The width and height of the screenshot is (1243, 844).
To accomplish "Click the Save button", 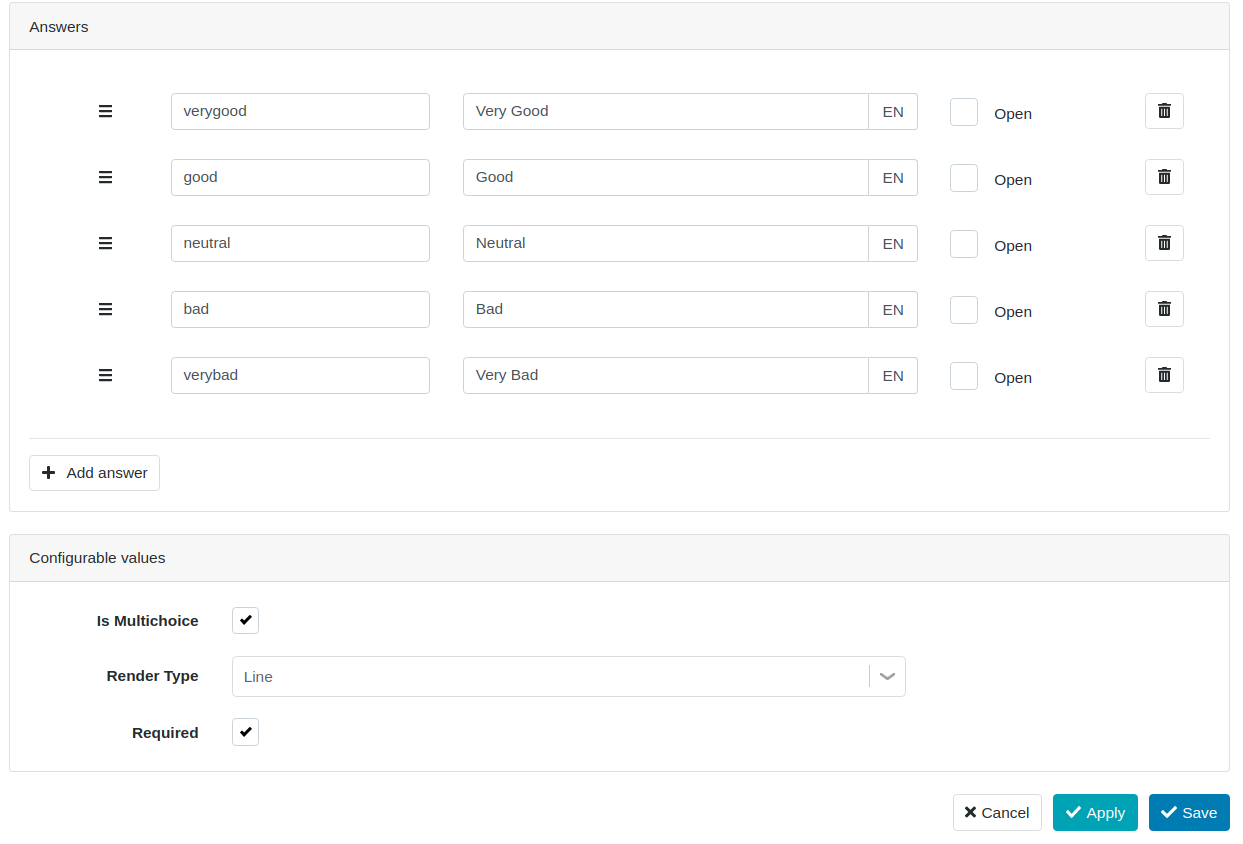I will coord(1189,812).
